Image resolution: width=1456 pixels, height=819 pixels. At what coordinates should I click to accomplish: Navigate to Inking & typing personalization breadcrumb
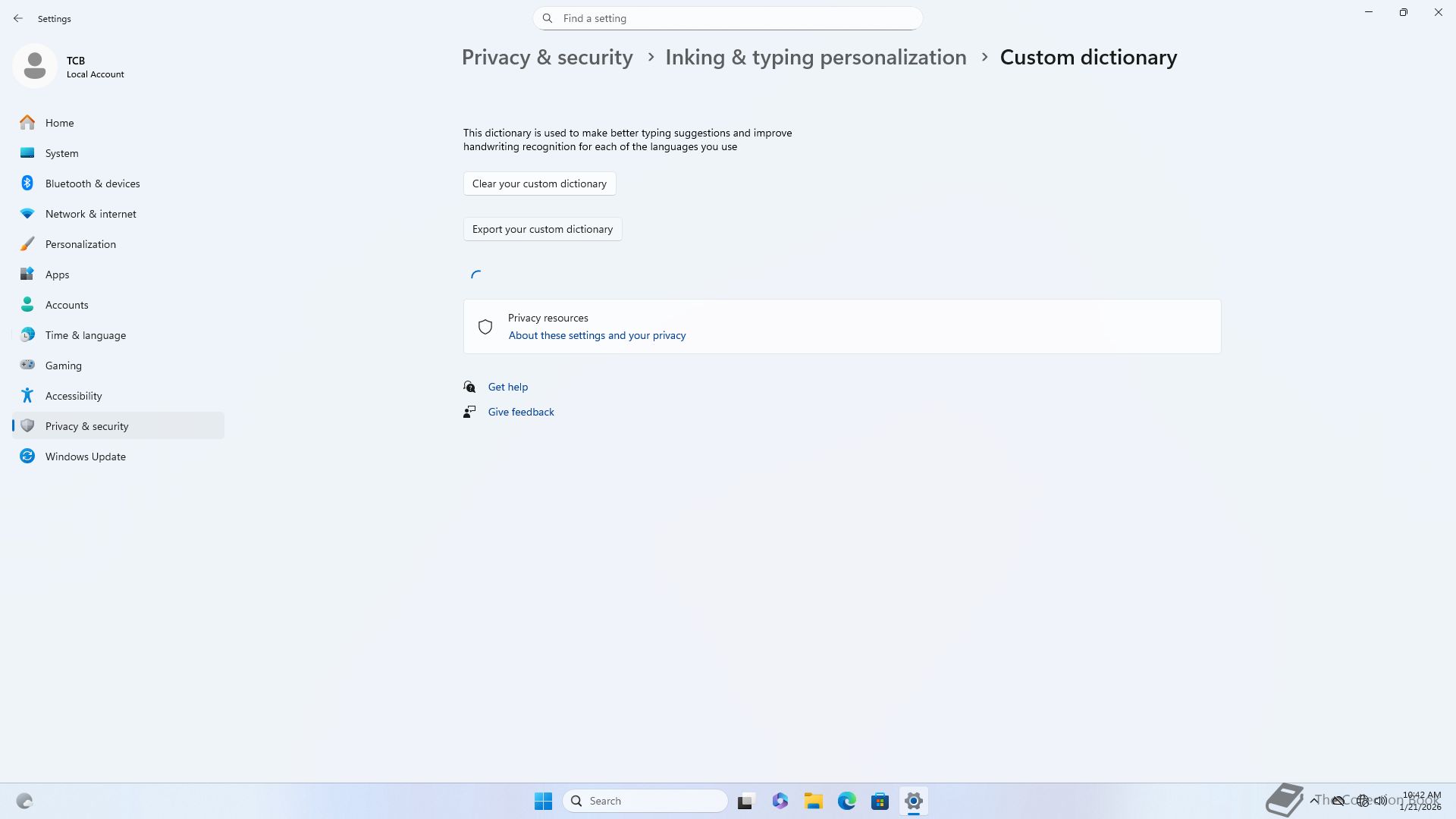(815, 58)
